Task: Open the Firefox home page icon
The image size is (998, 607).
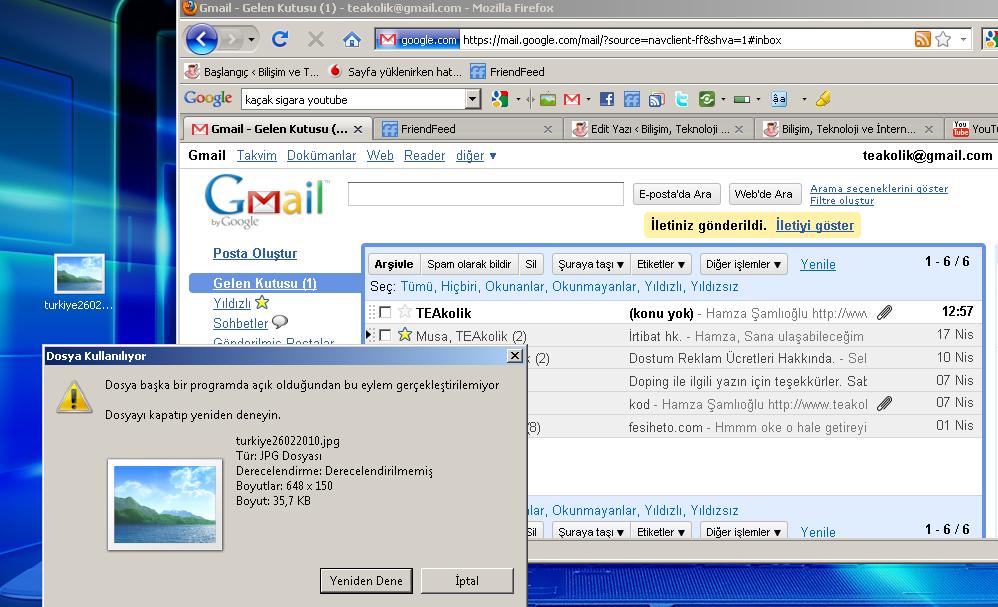Action: [351, 39]
